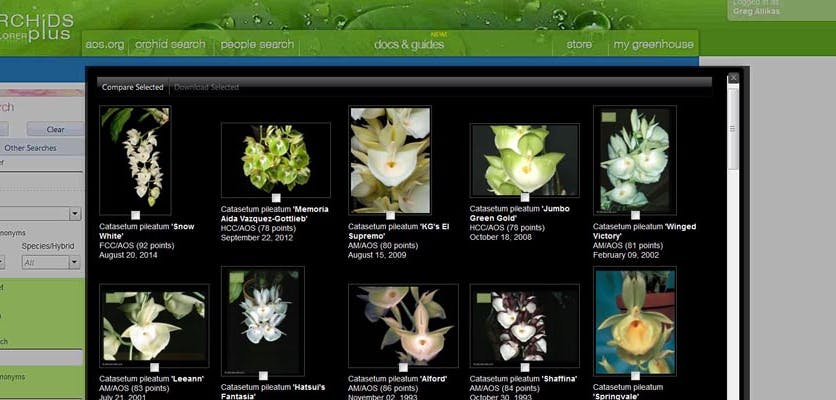Select checkbox for 'Jumbo Green Gold'
This screenshot has height=400, width=836.
[x=525, y=197]
